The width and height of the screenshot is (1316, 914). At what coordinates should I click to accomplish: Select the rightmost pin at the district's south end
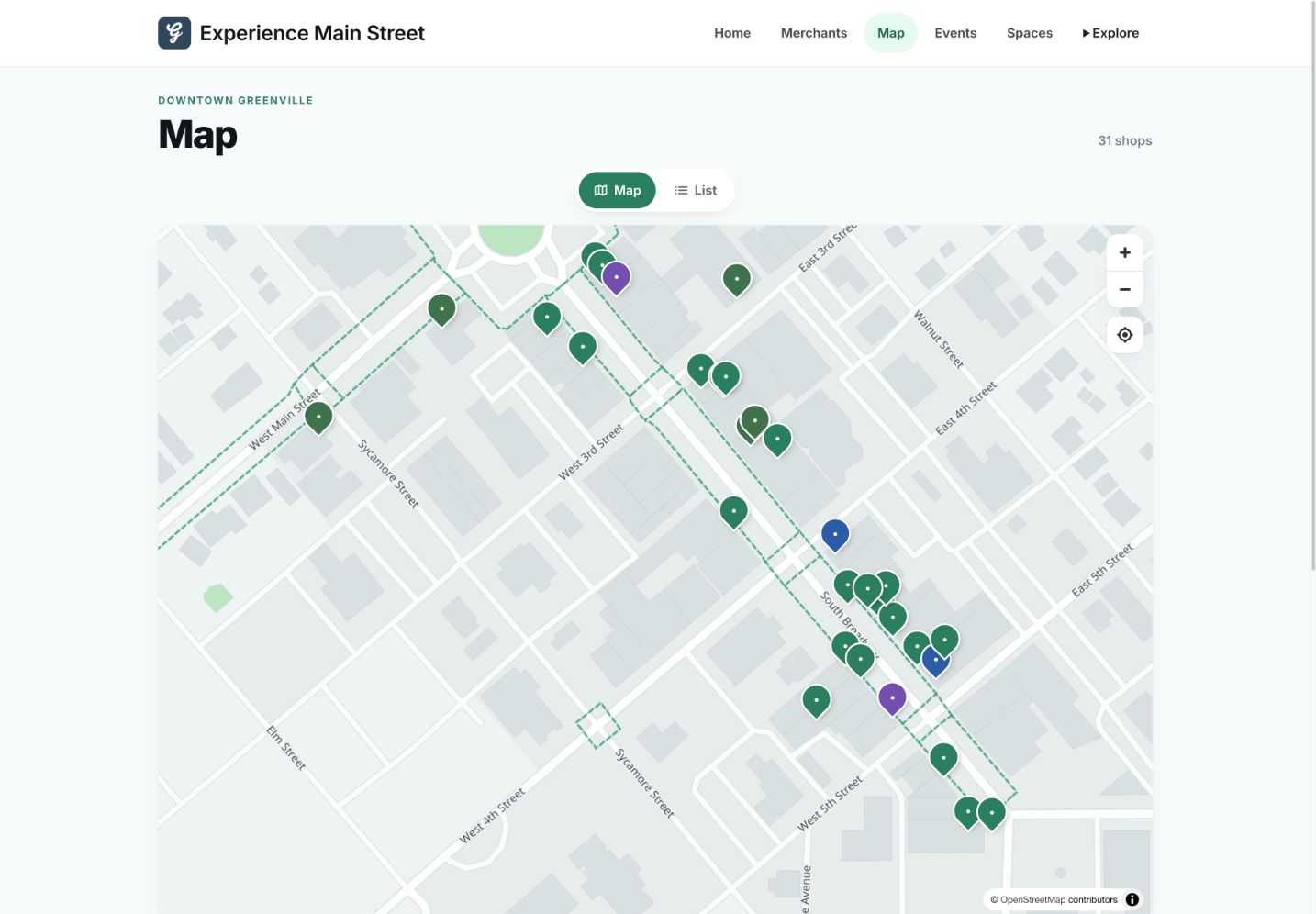991,812
